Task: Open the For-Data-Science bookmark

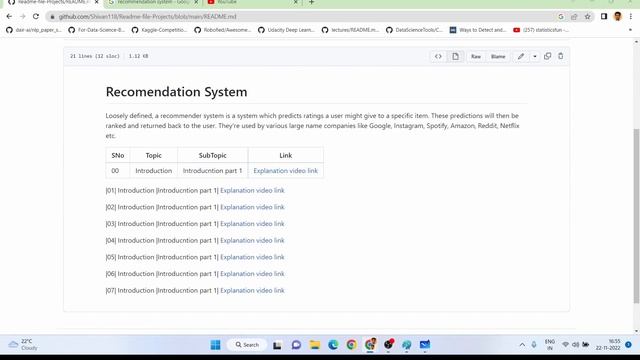Action: pos(97,30)
